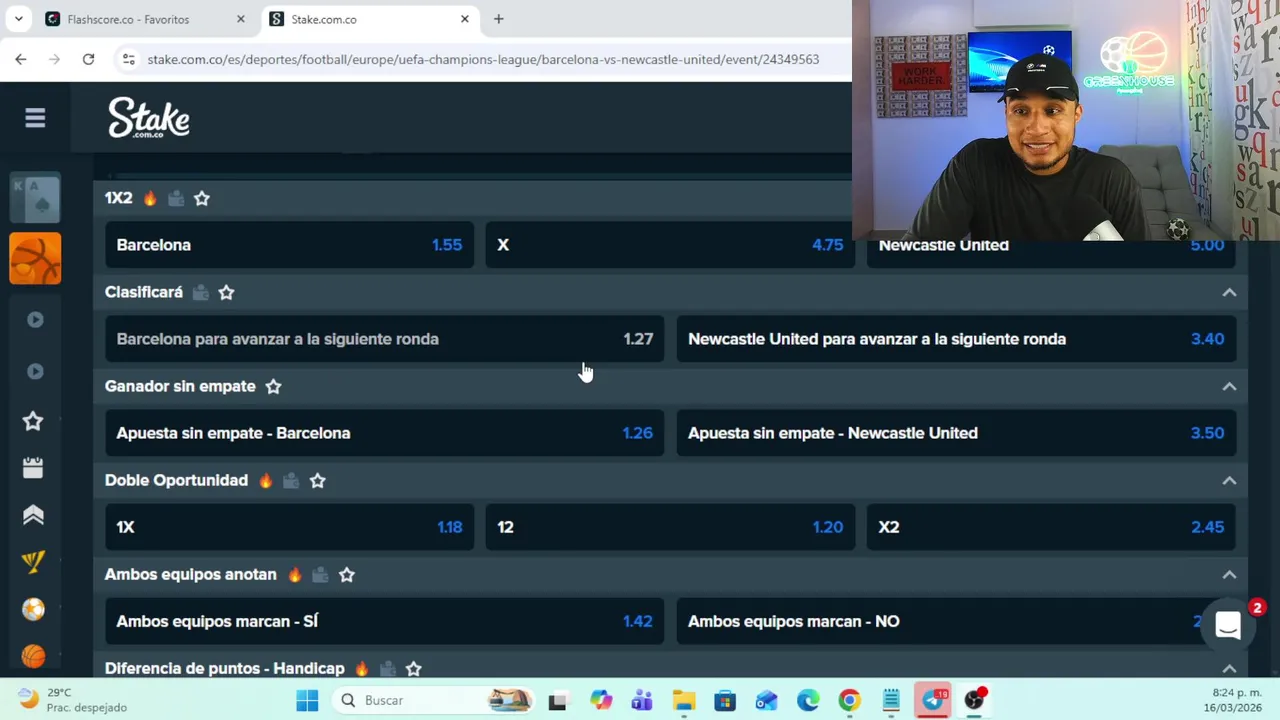
Task: Favorite Ambos equipos anotan with star
Action: click(x=346, y=574)
